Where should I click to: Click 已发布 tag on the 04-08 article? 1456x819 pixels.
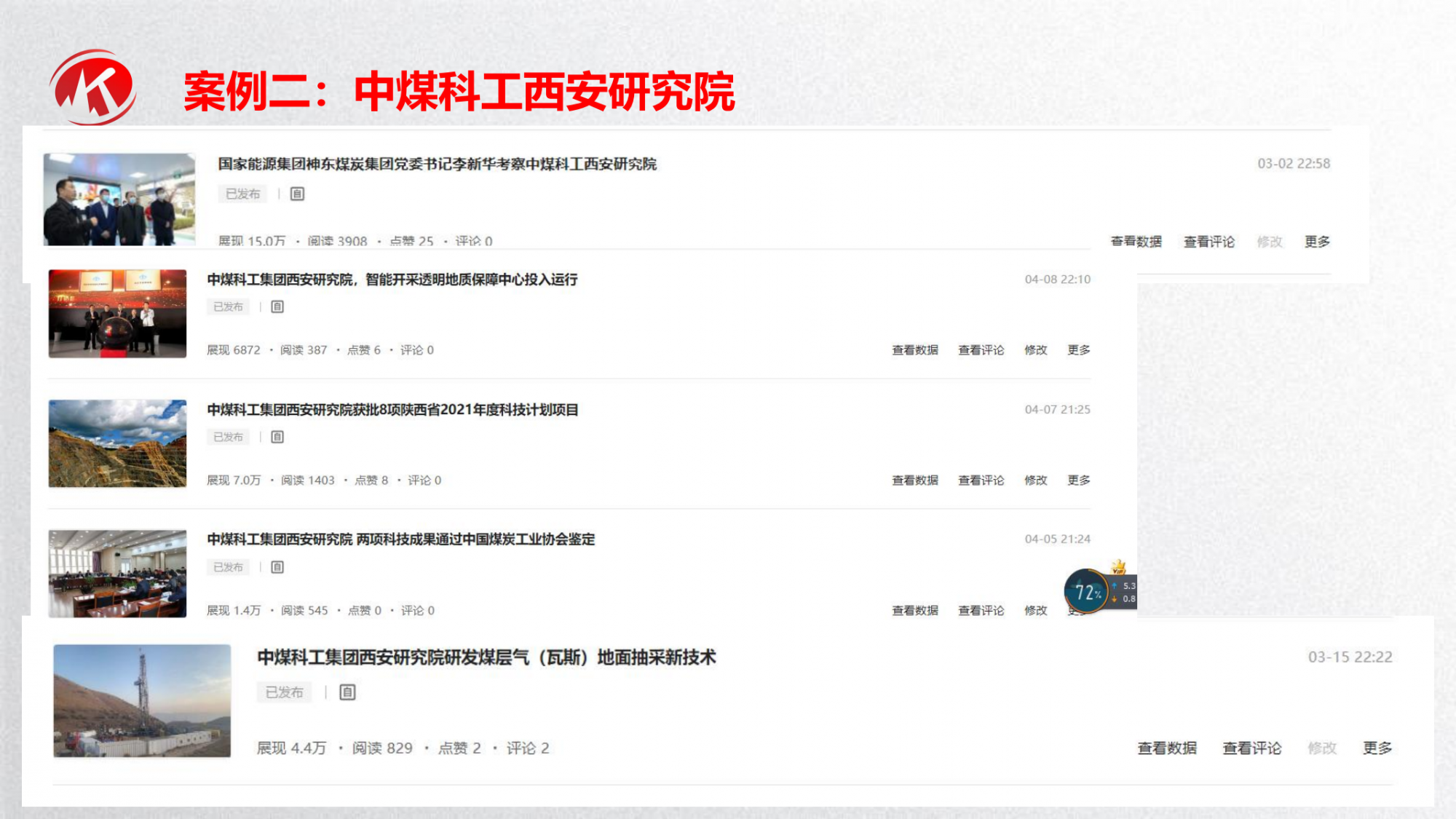(x=228, y=306)
